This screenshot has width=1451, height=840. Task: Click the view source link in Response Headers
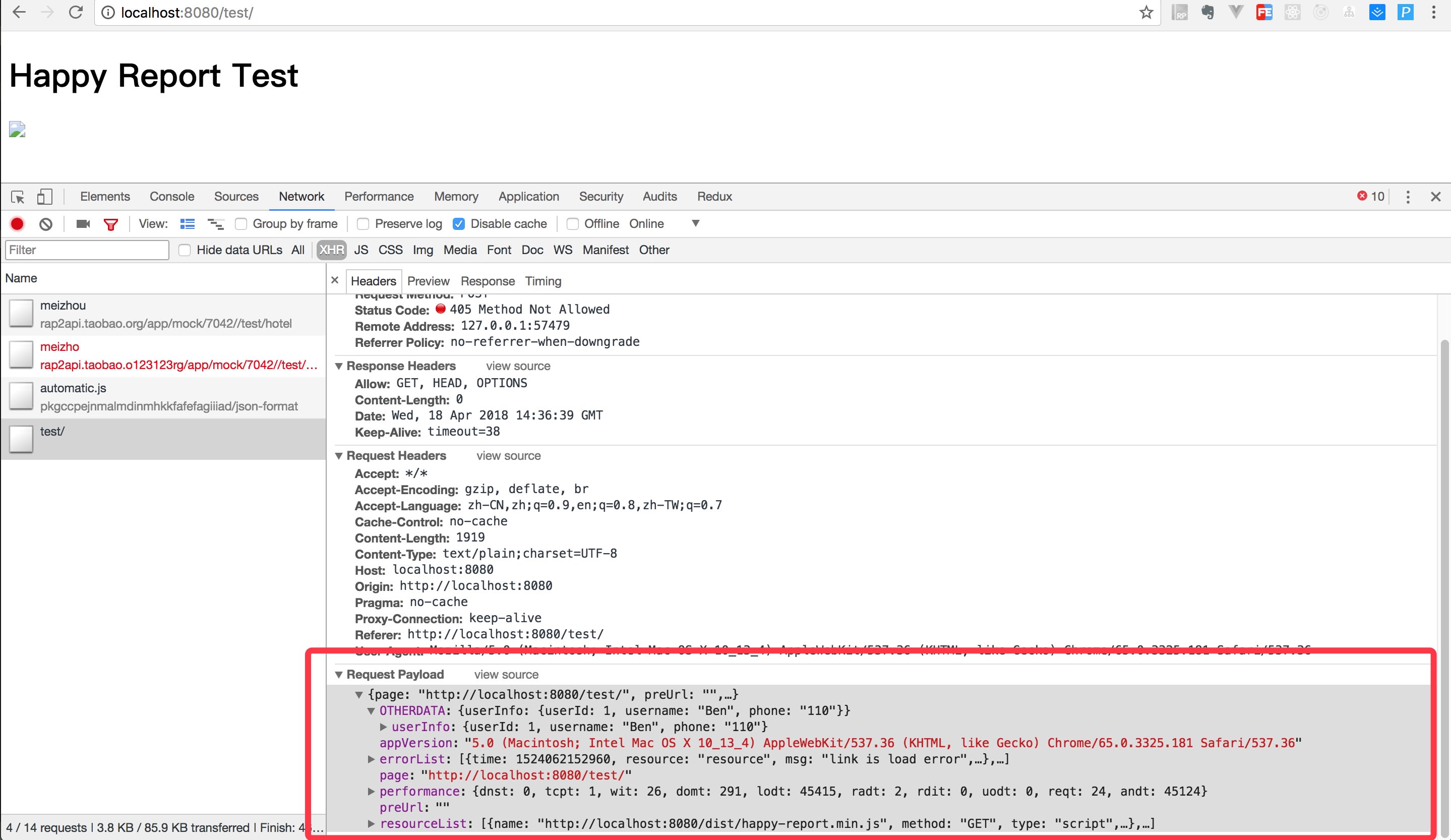[x=518, y=365]
